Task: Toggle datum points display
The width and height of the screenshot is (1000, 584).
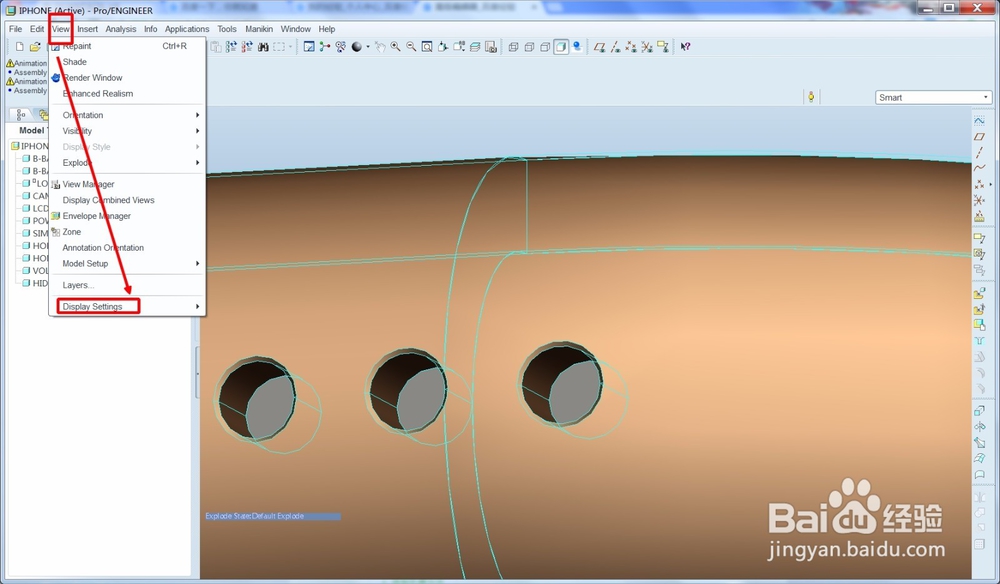Action: pos(631,47)
